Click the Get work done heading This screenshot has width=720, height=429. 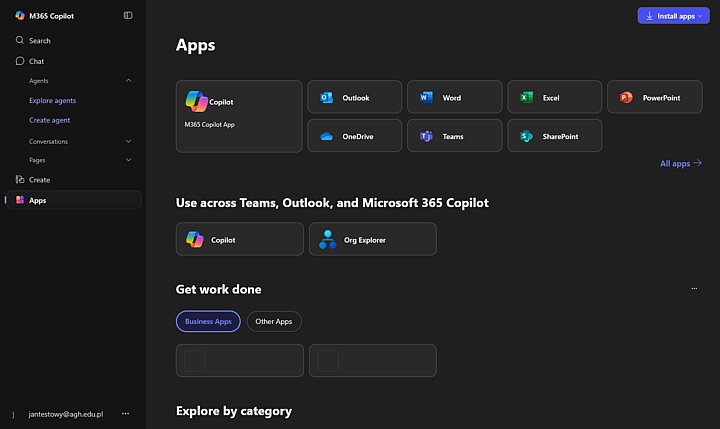219,289
